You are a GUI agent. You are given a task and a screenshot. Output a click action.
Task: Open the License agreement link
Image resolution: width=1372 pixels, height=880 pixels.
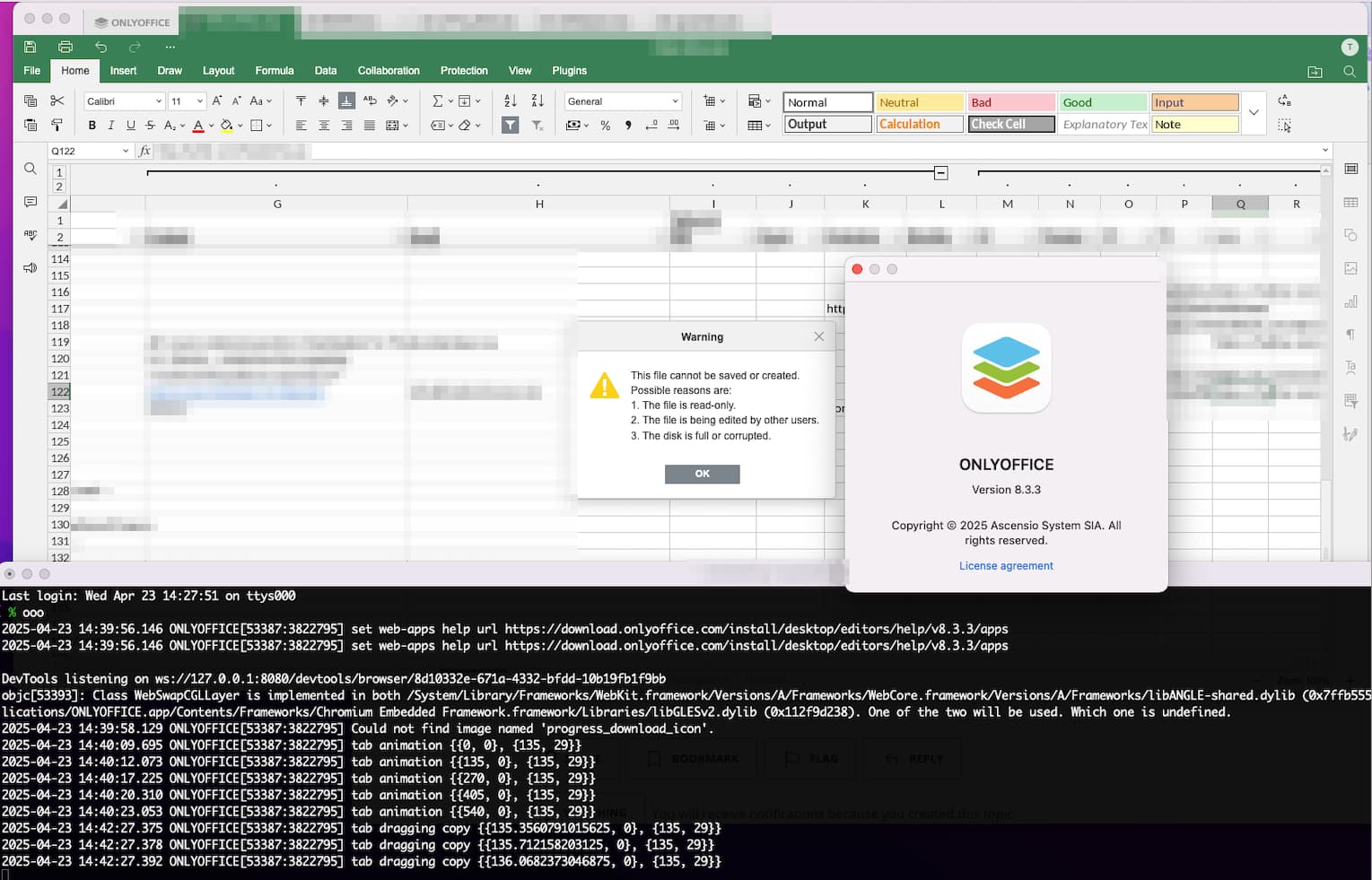pyautogui.click(x=1006, y=566)
